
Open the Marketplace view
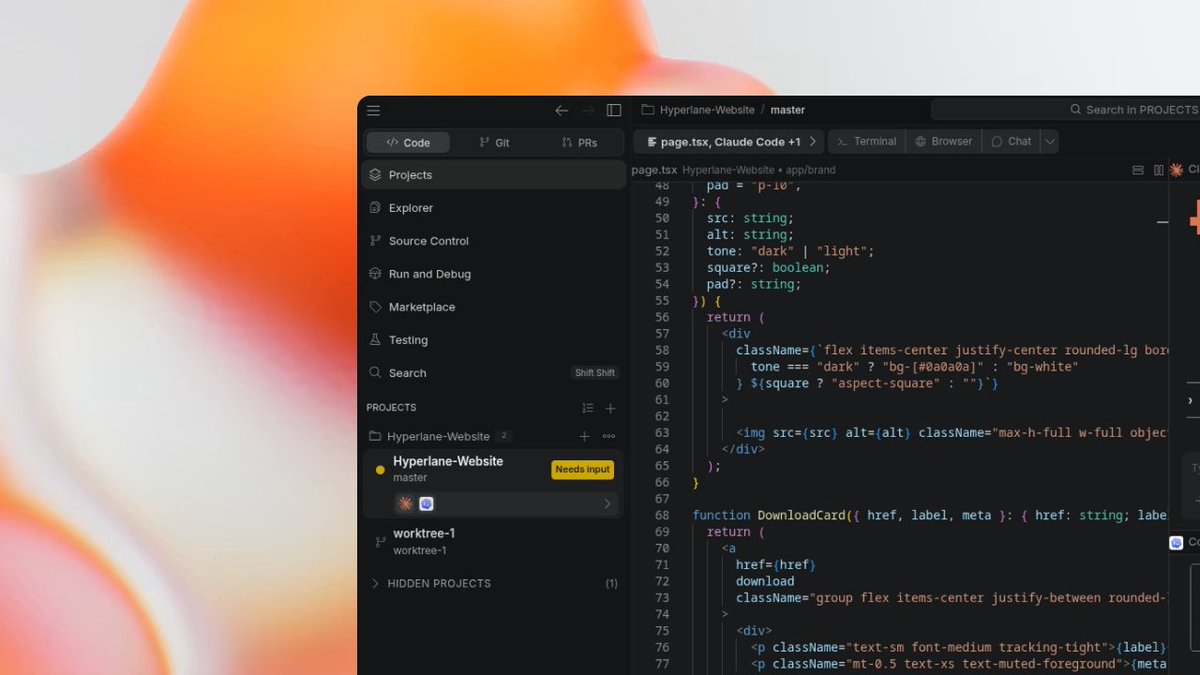pyautogui.click(x=494, y=307)
